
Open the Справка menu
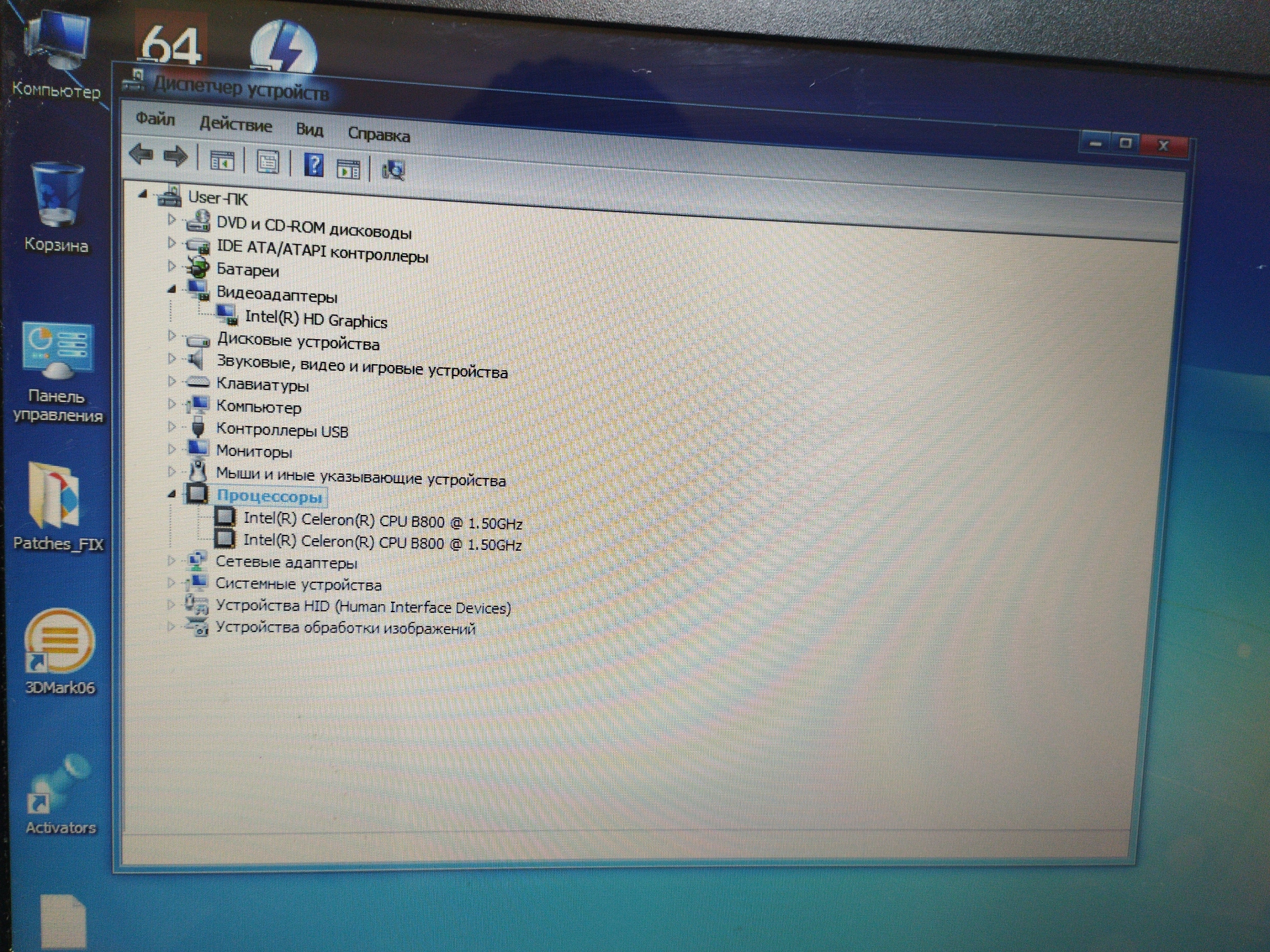click(x=379, y=134)
